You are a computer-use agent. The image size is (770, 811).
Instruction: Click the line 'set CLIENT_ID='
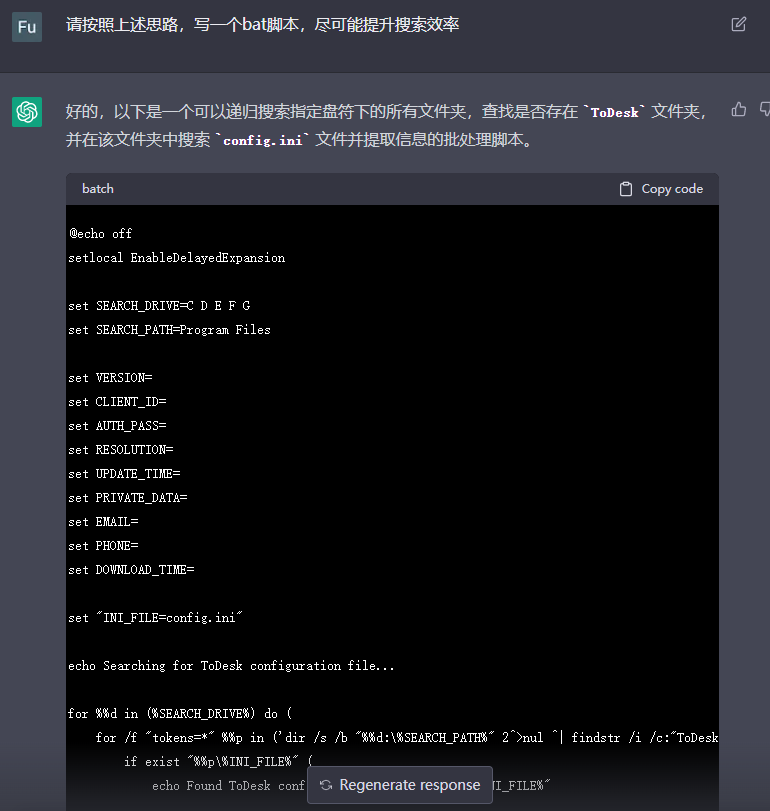(x=117, y=402)
